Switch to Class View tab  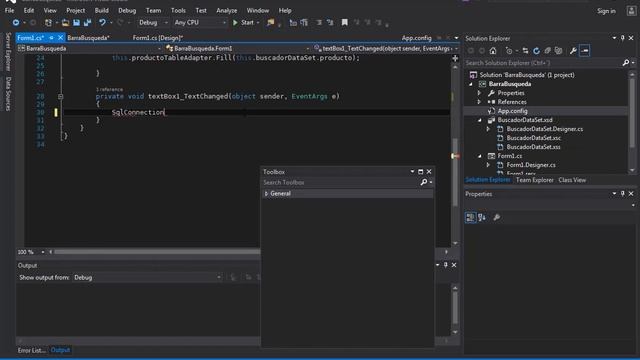pos(572,180)
